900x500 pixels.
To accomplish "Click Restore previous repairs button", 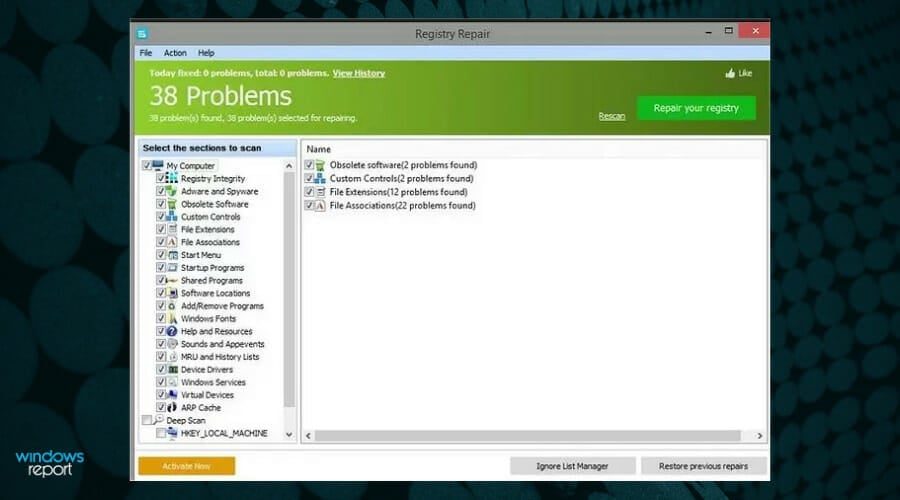I will (703, 466).
